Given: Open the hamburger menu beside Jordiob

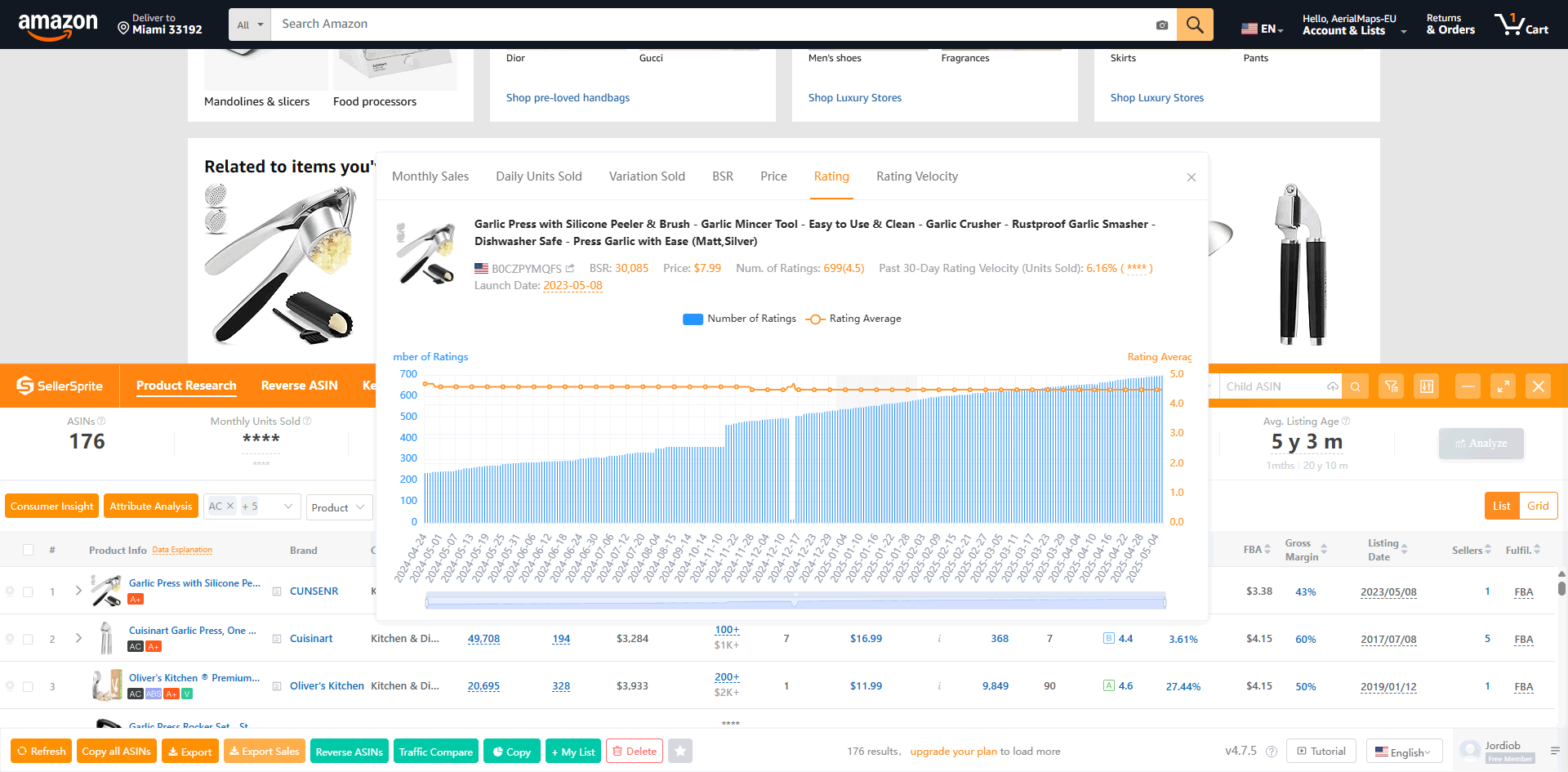Looking at the screenshot, I should pos(1555,751).
